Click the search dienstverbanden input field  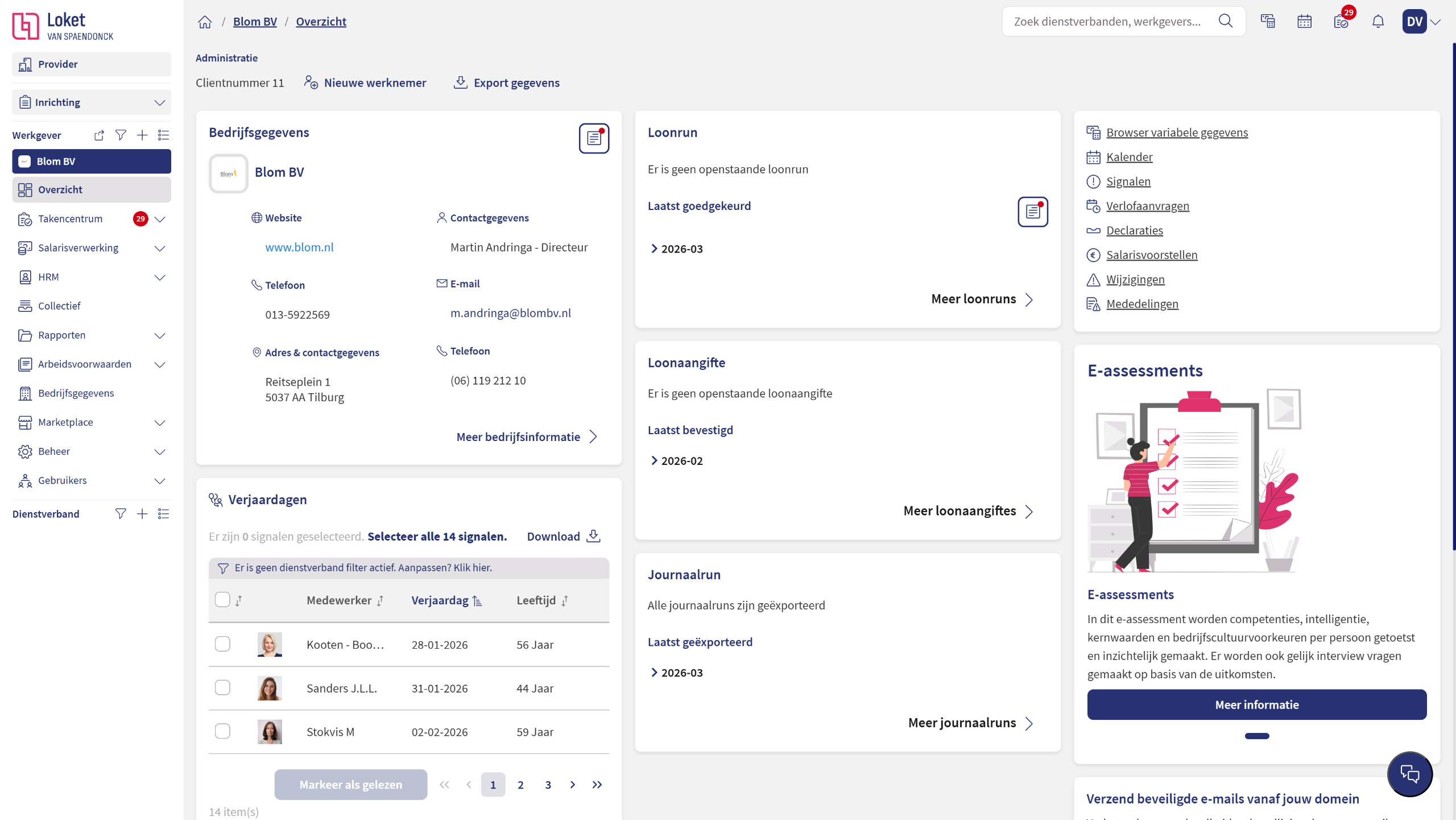[1107, 22]
